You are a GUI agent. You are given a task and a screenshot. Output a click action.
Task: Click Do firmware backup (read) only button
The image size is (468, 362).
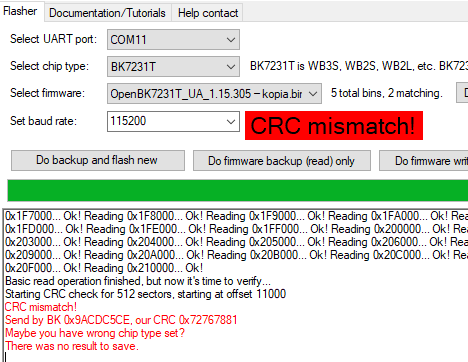pyautogui.click(x=282, y=161)
